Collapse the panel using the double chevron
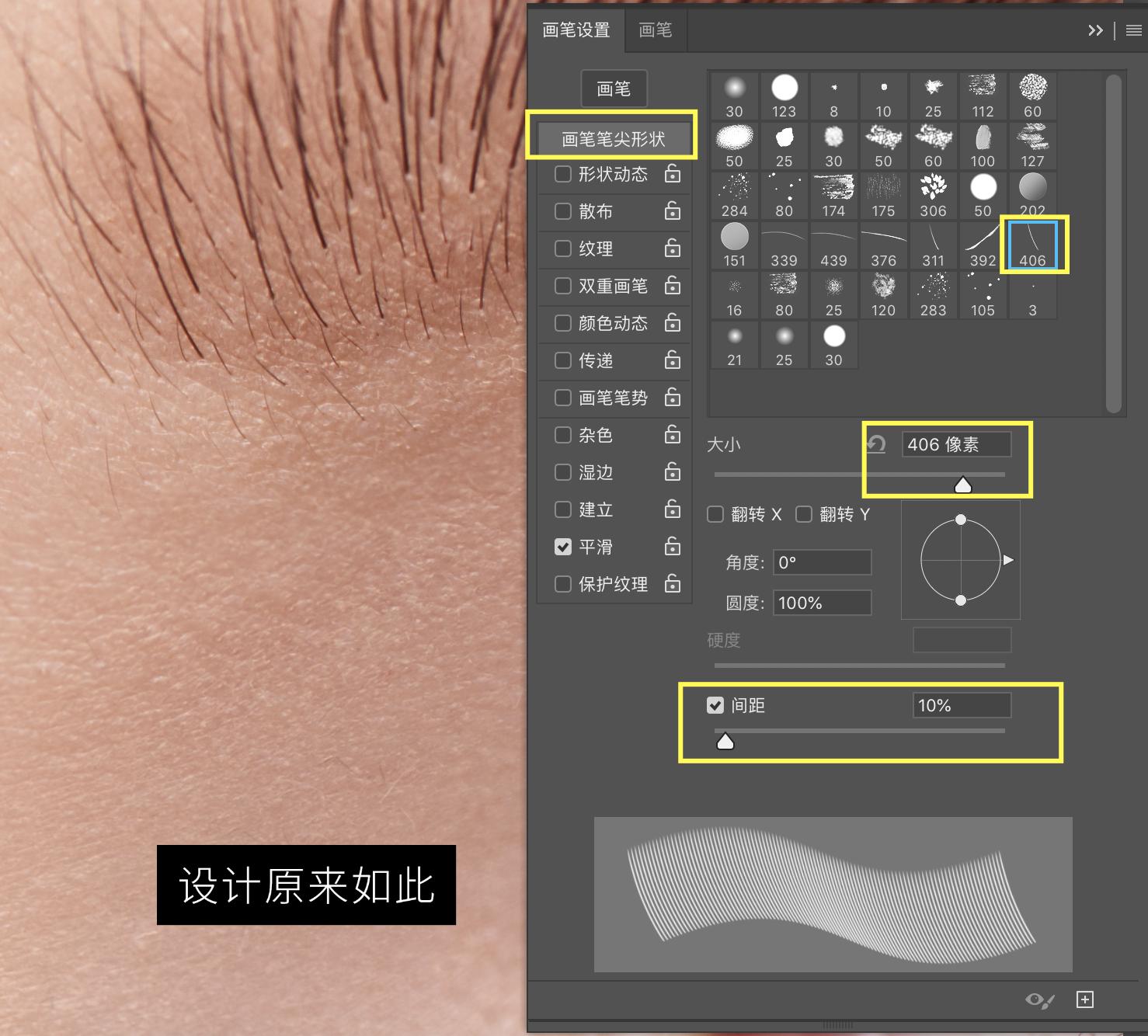Screen dimensions: 1148x1036 (x=1096, y=30)
